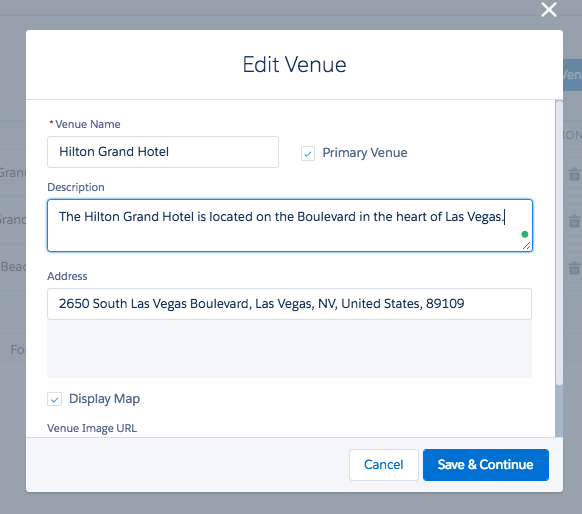The image size is (582, 514).
Task: Click the Edit Venue heading
Action: pyautogui.click(x=294, y=65)
